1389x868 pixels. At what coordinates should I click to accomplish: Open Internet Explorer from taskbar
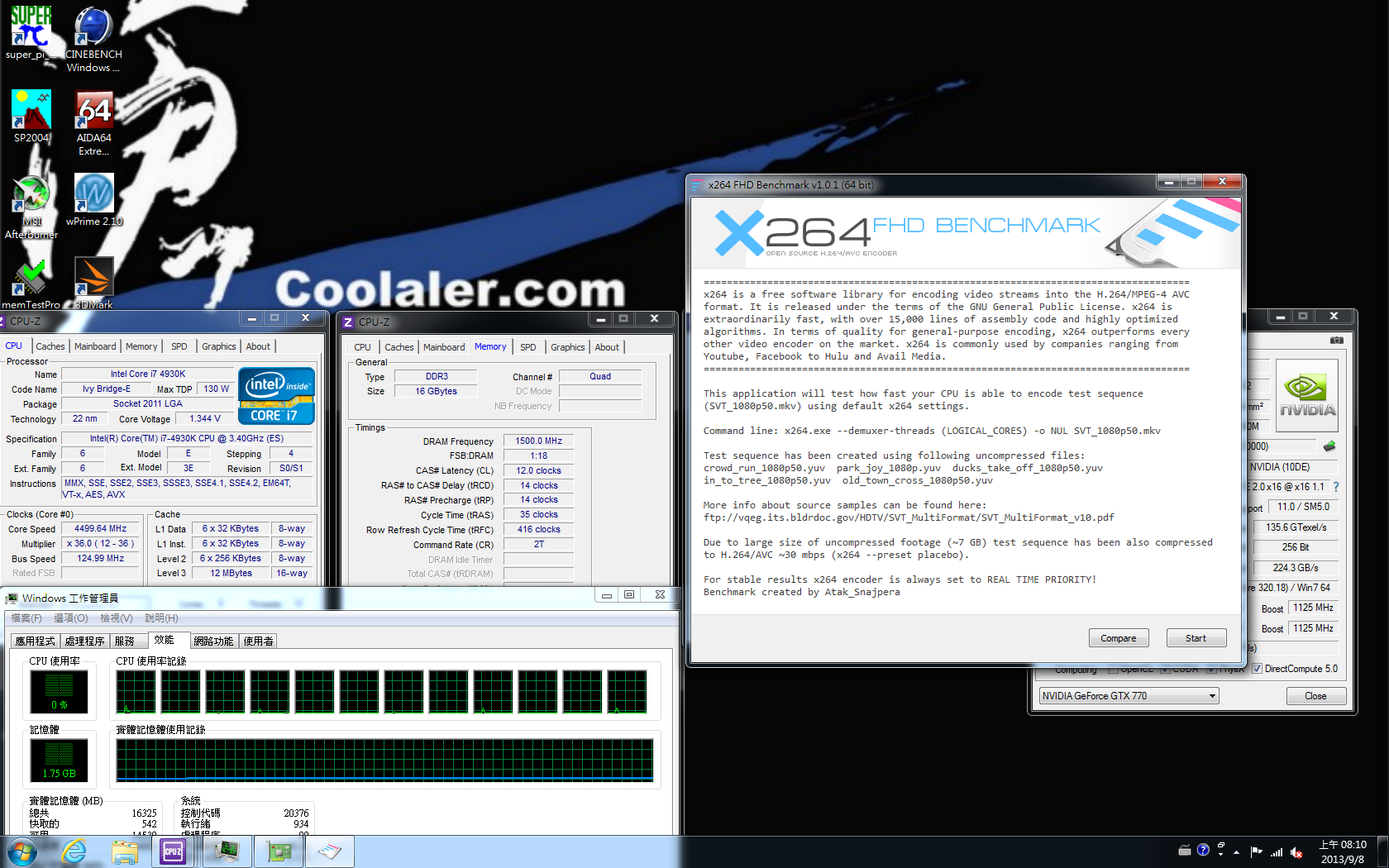(x=74, y=851)
